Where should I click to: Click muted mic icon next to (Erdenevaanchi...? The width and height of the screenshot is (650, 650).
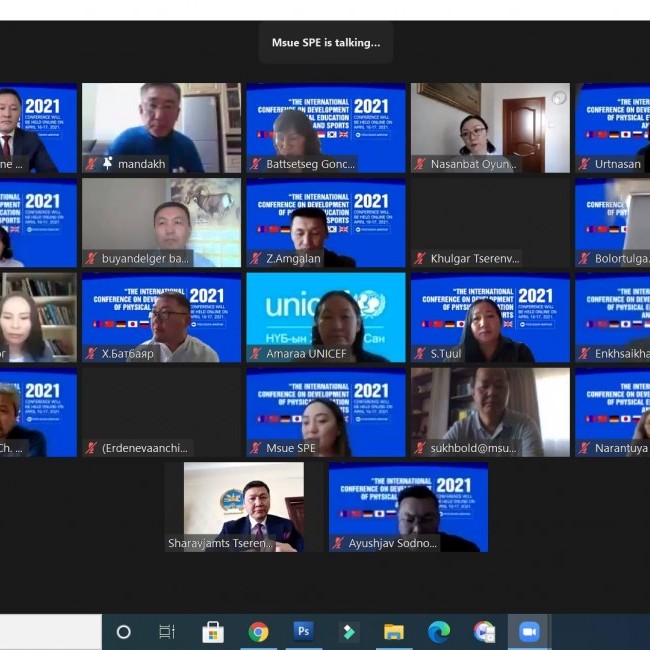(x=91, y=448)
